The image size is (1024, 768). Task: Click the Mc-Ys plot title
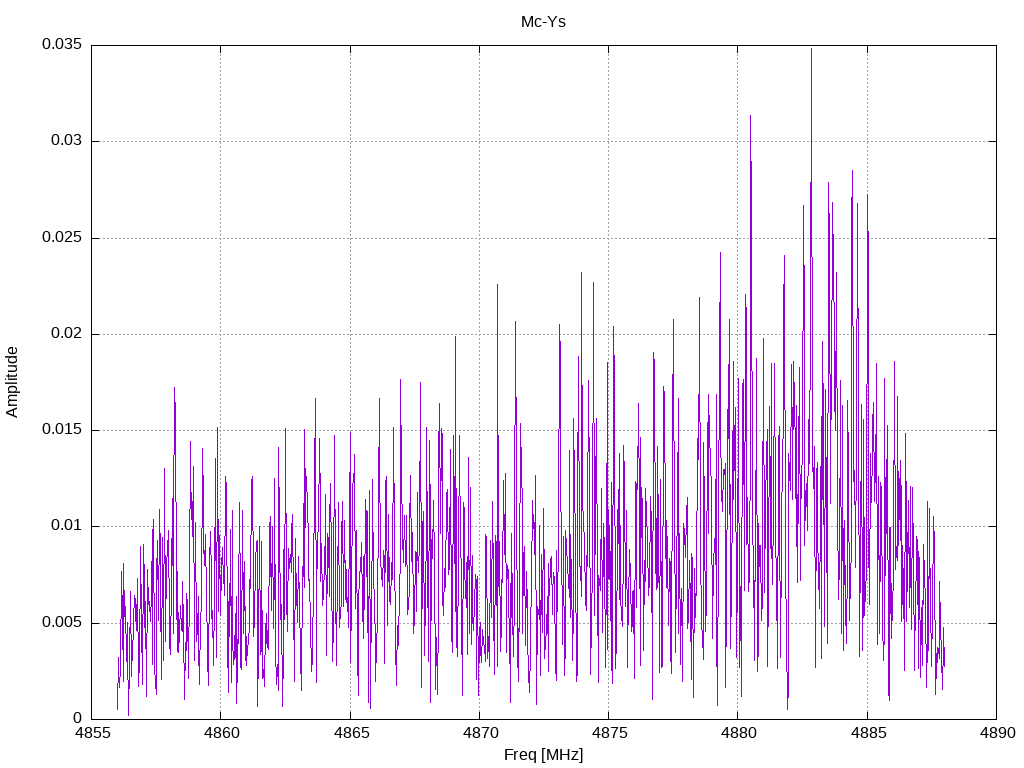click(543, 22)
